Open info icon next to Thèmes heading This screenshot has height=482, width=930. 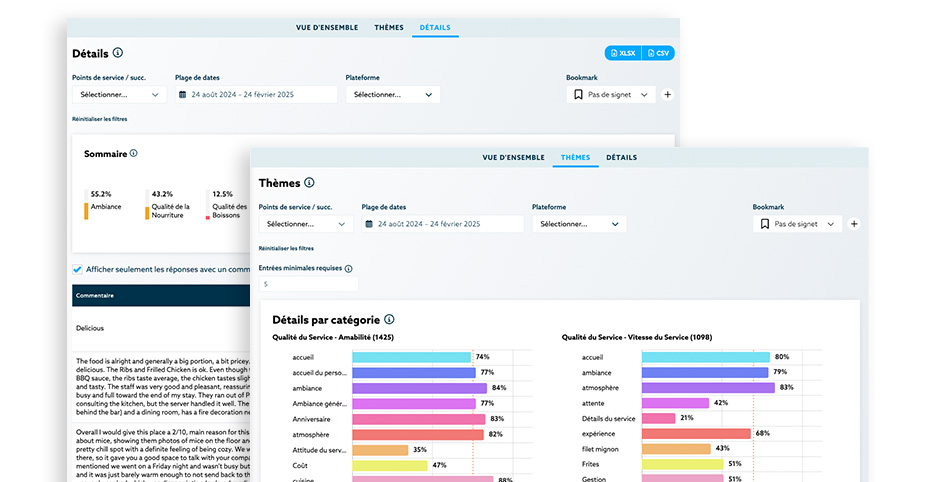[x=309, y=183]
